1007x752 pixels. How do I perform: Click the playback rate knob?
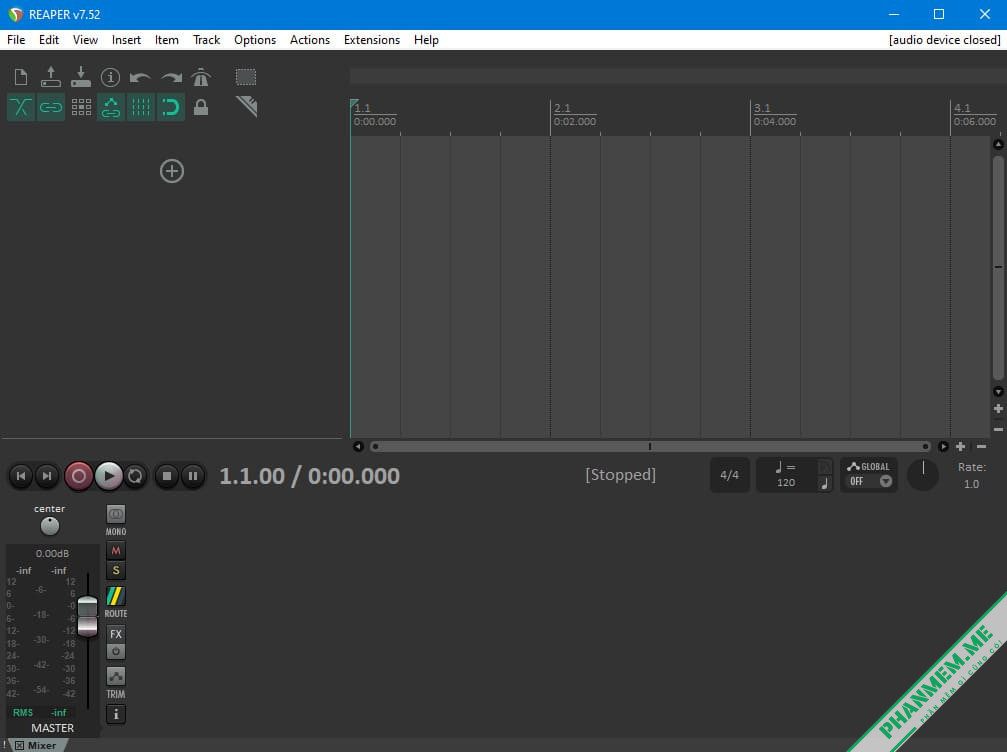point(923,475)
